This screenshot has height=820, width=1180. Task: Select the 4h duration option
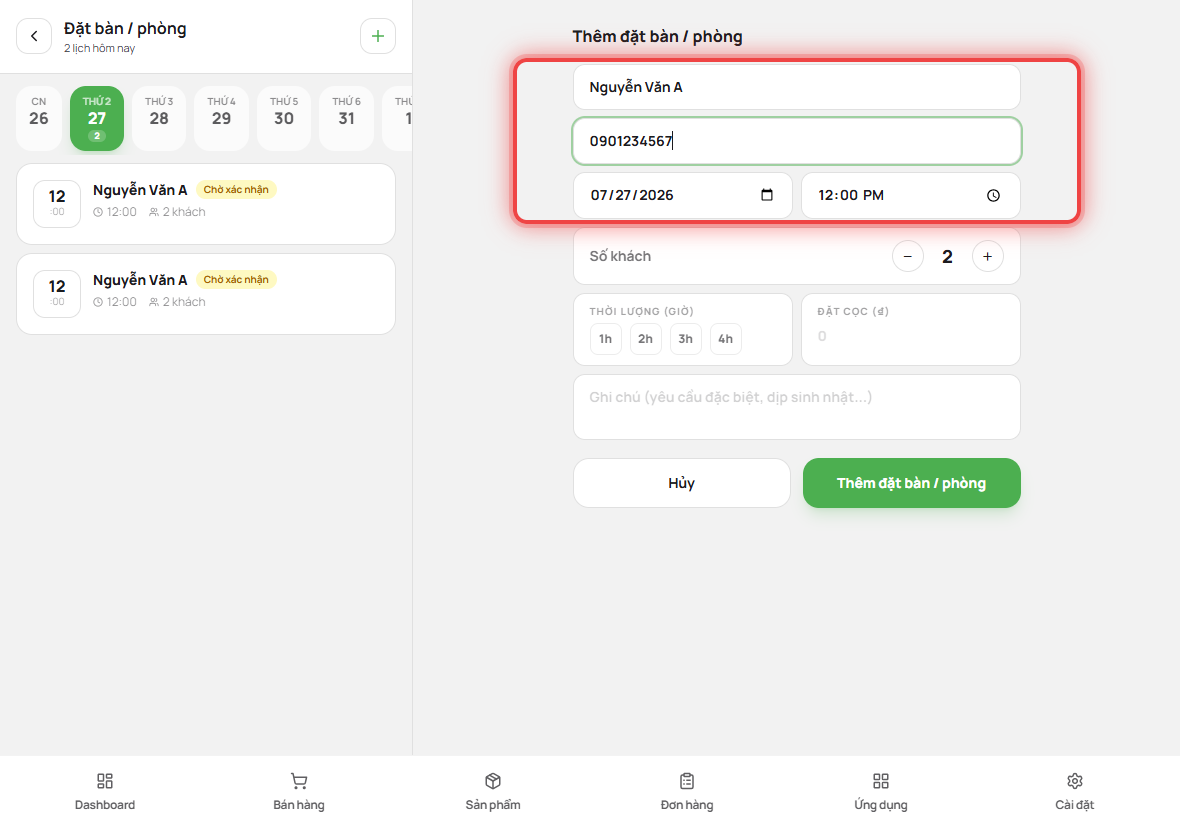pyautogui.click(x=725, y=339)
